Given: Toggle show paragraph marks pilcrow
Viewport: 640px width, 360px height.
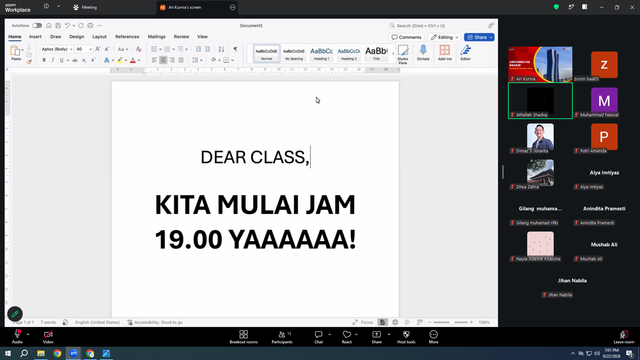Looking at the screenshot, I should click(235, 49).
